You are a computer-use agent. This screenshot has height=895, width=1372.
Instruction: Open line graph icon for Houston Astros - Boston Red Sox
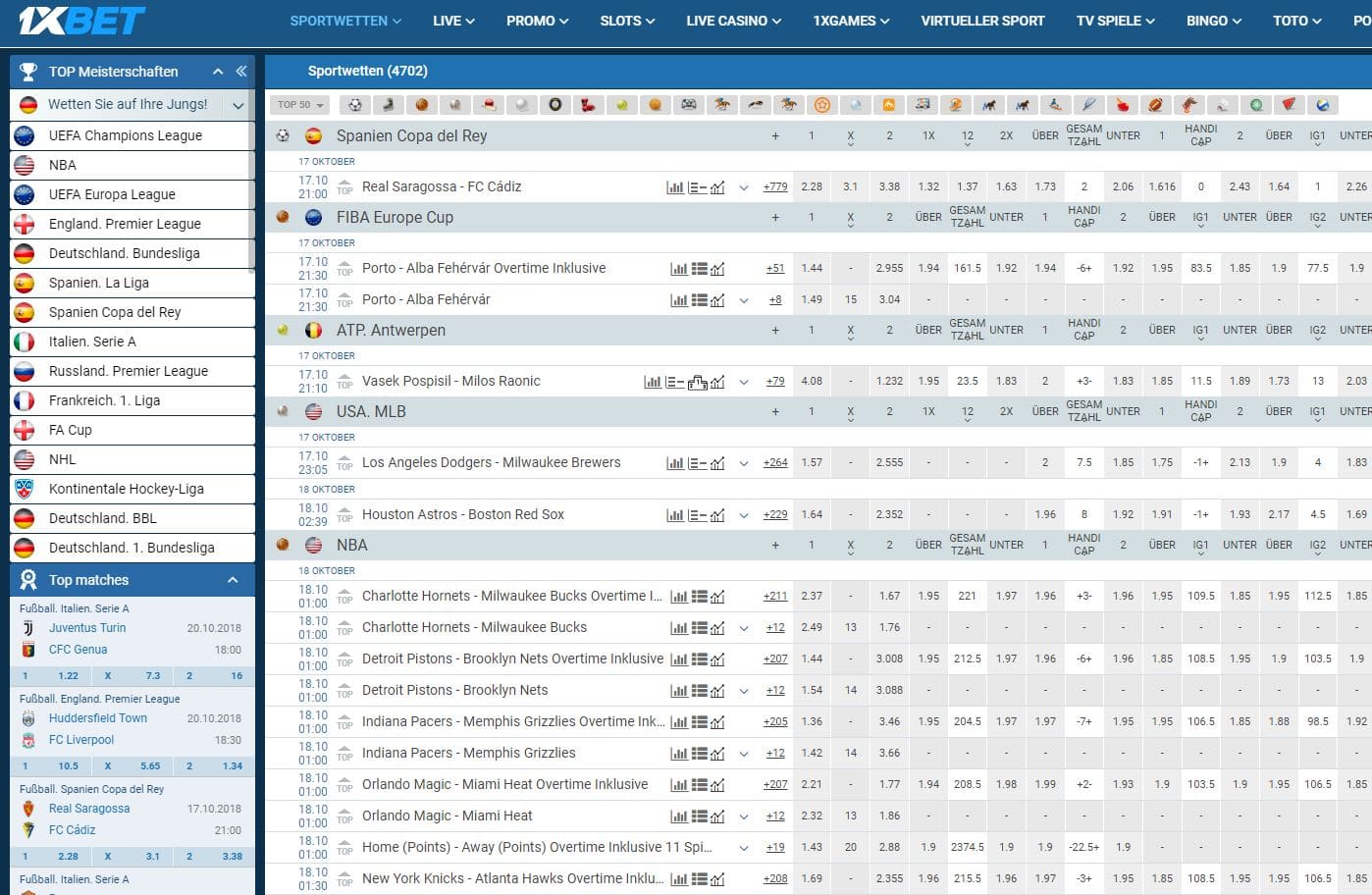718,515
